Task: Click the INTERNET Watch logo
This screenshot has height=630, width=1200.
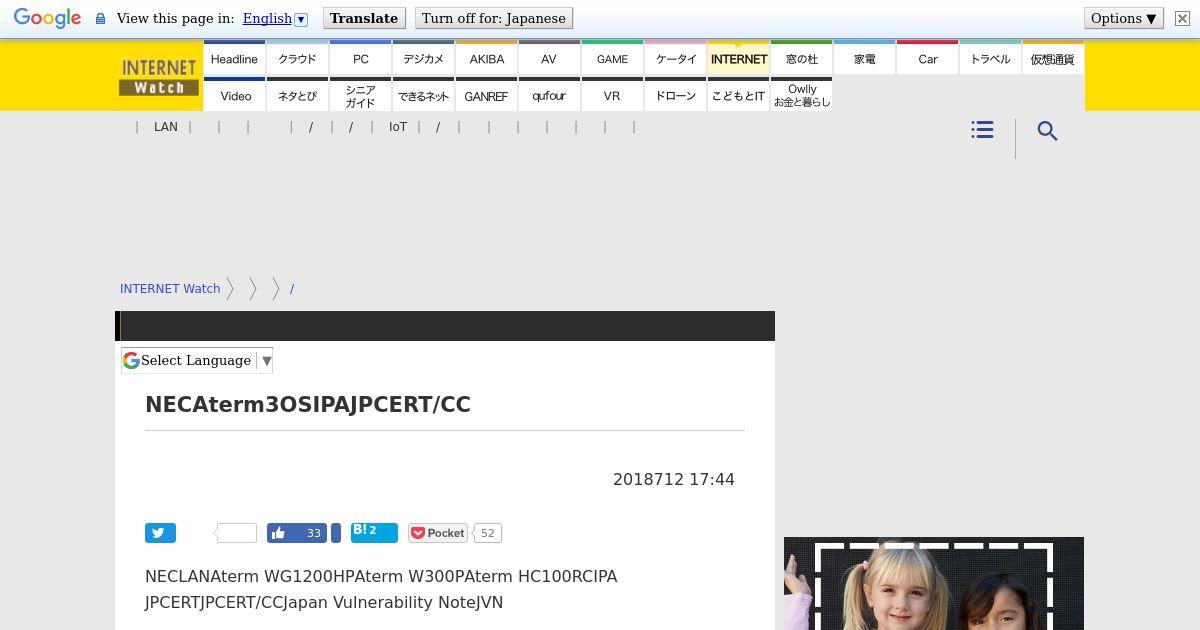Action: click(x=158, y=77)
